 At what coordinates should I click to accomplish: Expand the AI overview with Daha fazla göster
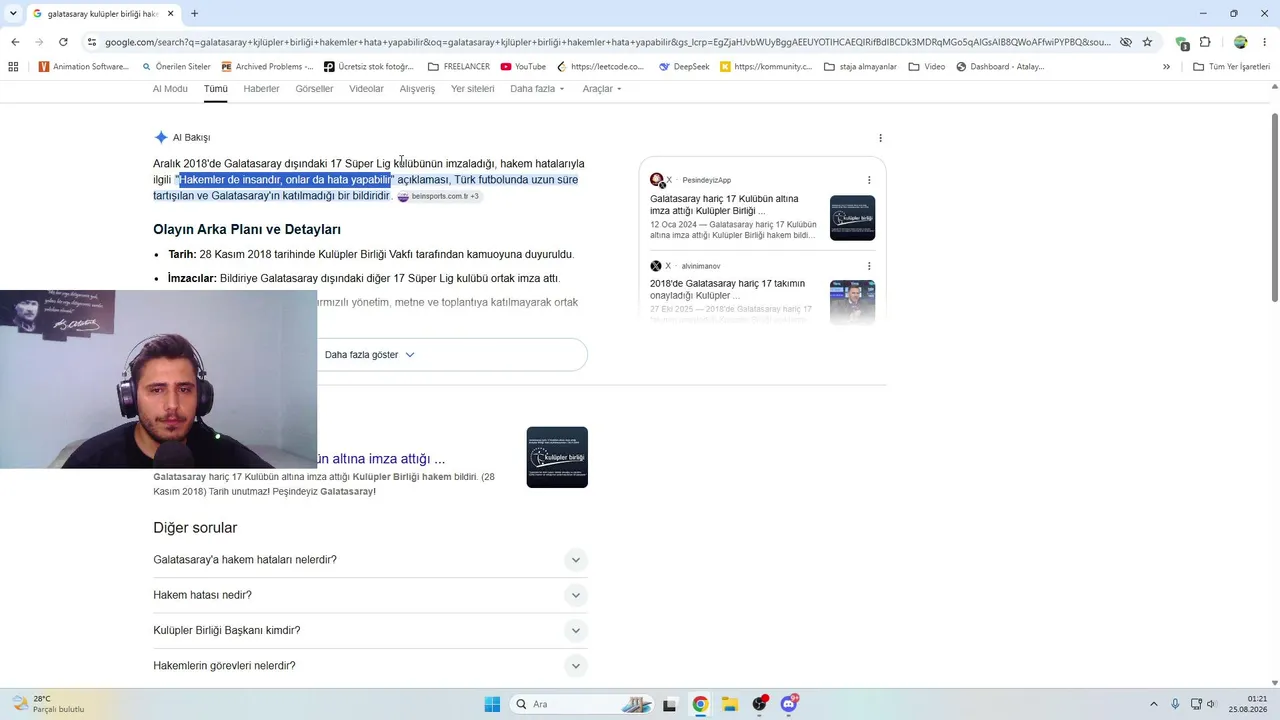click(369, 355)
